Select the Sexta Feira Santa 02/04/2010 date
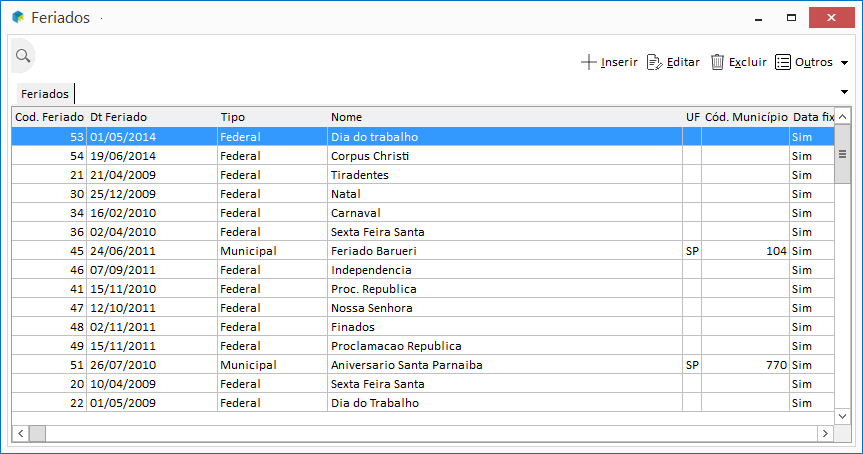 pyautogui.click(x=123, y=232)
